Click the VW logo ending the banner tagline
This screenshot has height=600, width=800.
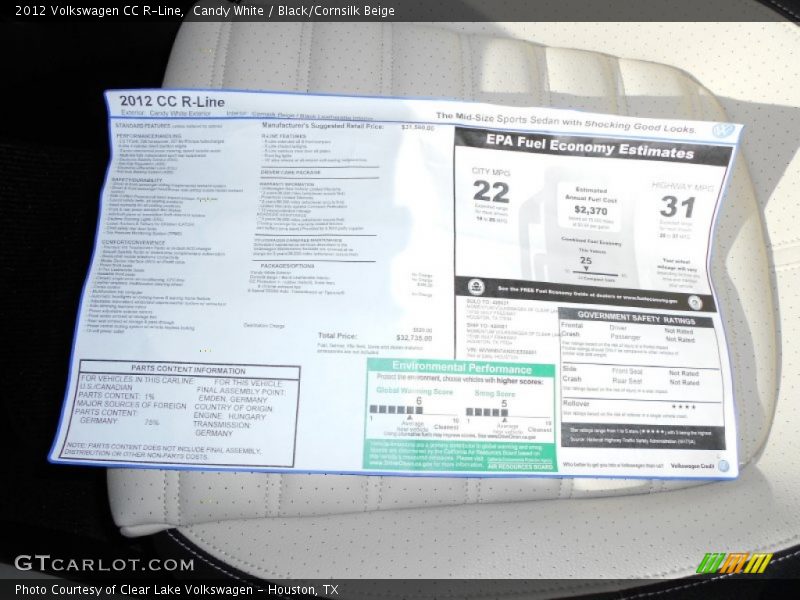[x=722, y=129]
